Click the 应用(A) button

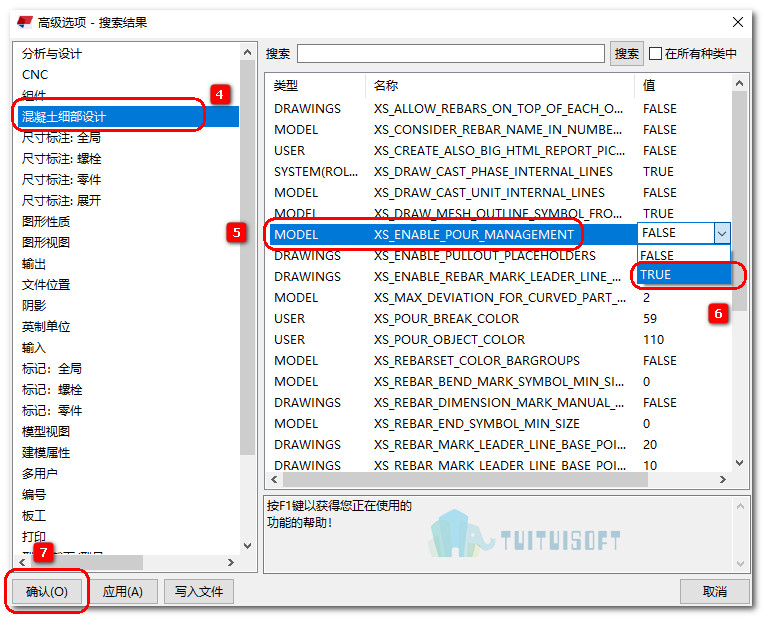coord(123,592)
